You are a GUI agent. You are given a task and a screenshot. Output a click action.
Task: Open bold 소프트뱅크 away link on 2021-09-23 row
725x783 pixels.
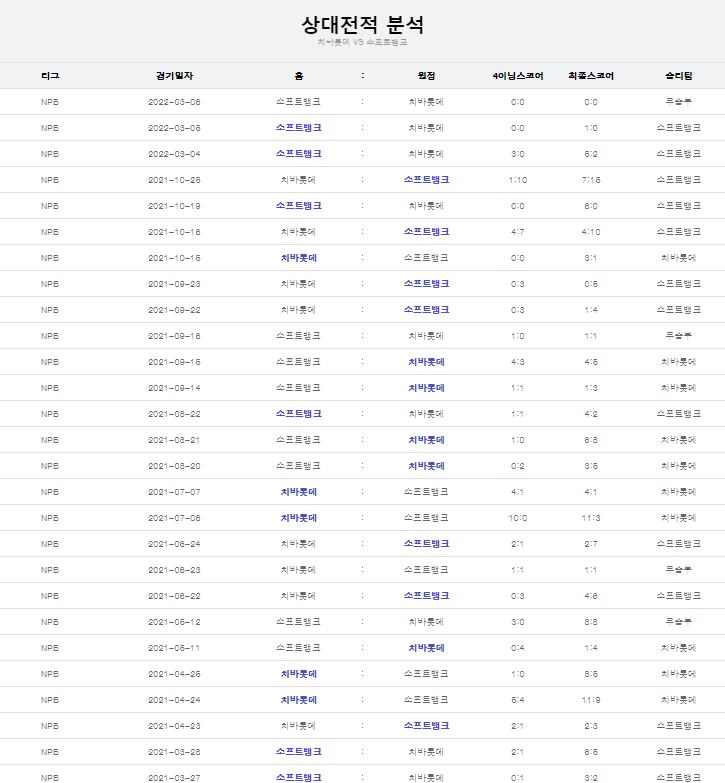[426, 284]
